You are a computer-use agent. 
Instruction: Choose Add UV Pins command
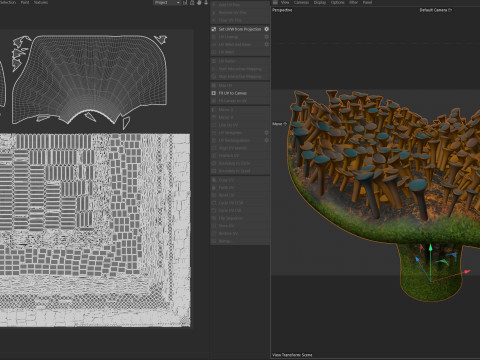click(x=240, y=5)
